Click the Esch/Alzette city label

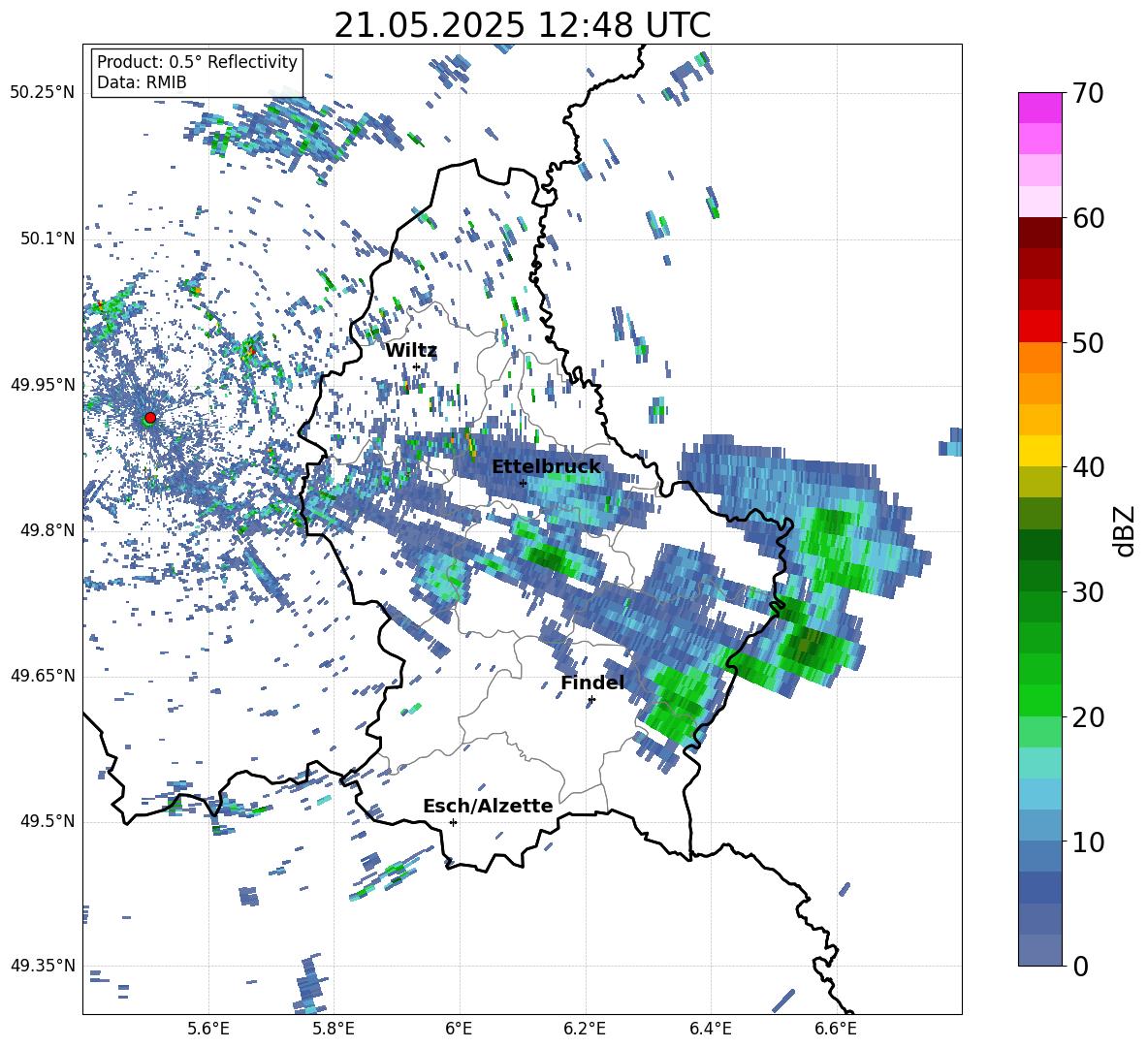tap(488, 806)
